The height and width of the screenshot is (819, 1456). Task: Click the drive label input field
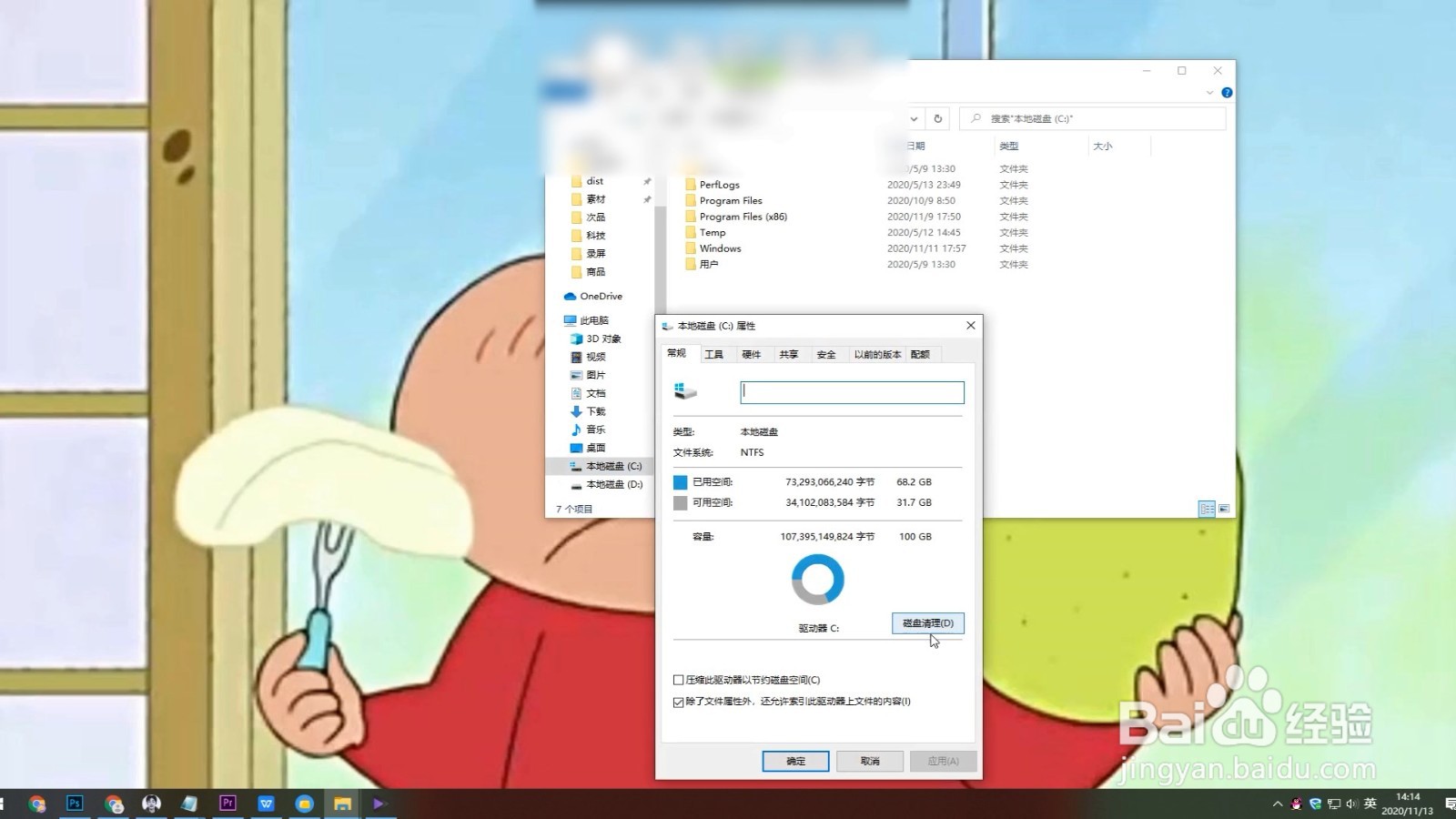pos(852,392)
